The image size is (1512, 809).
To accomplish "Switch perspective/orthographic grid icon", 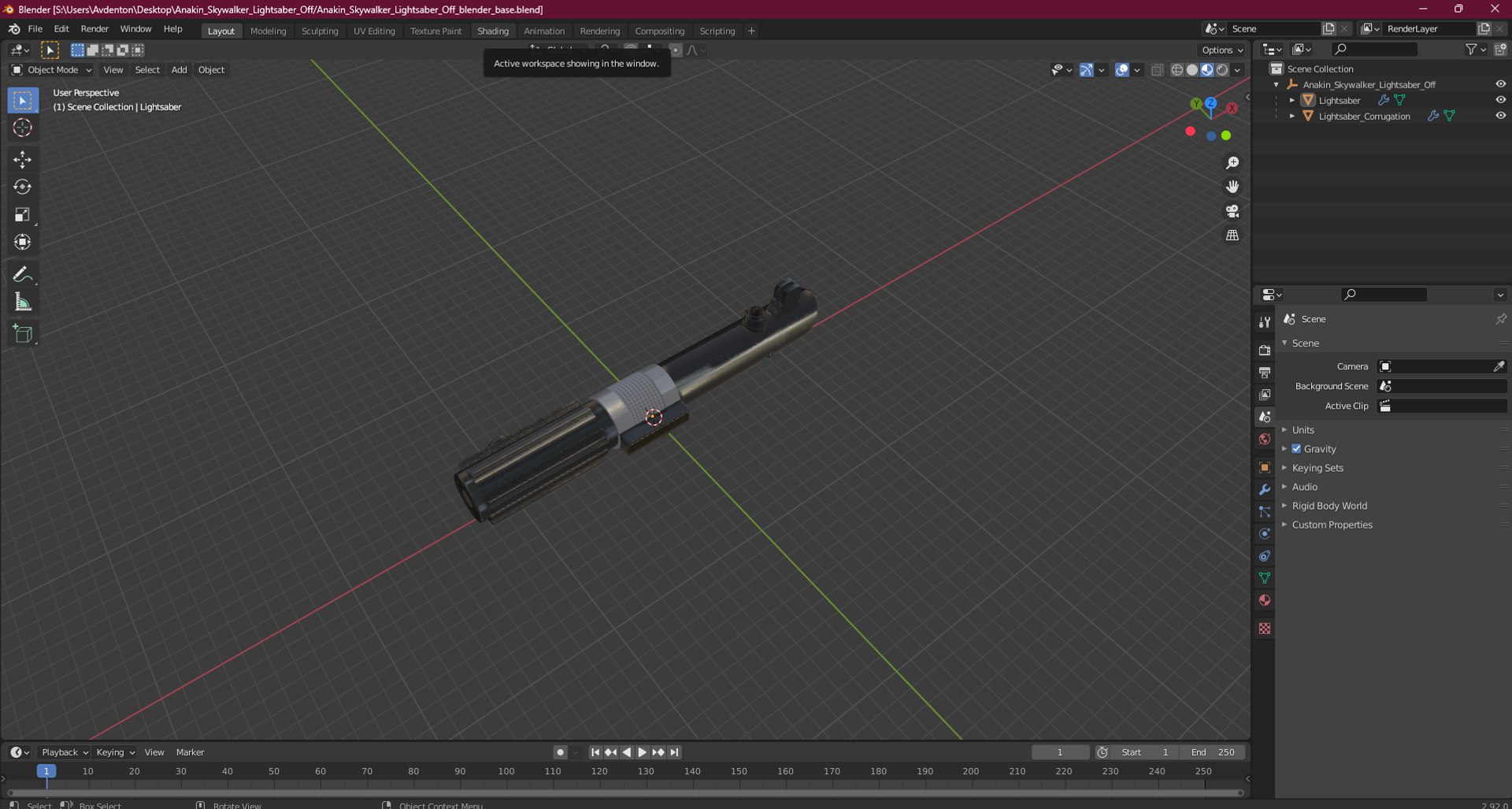I will point(1232,236).
